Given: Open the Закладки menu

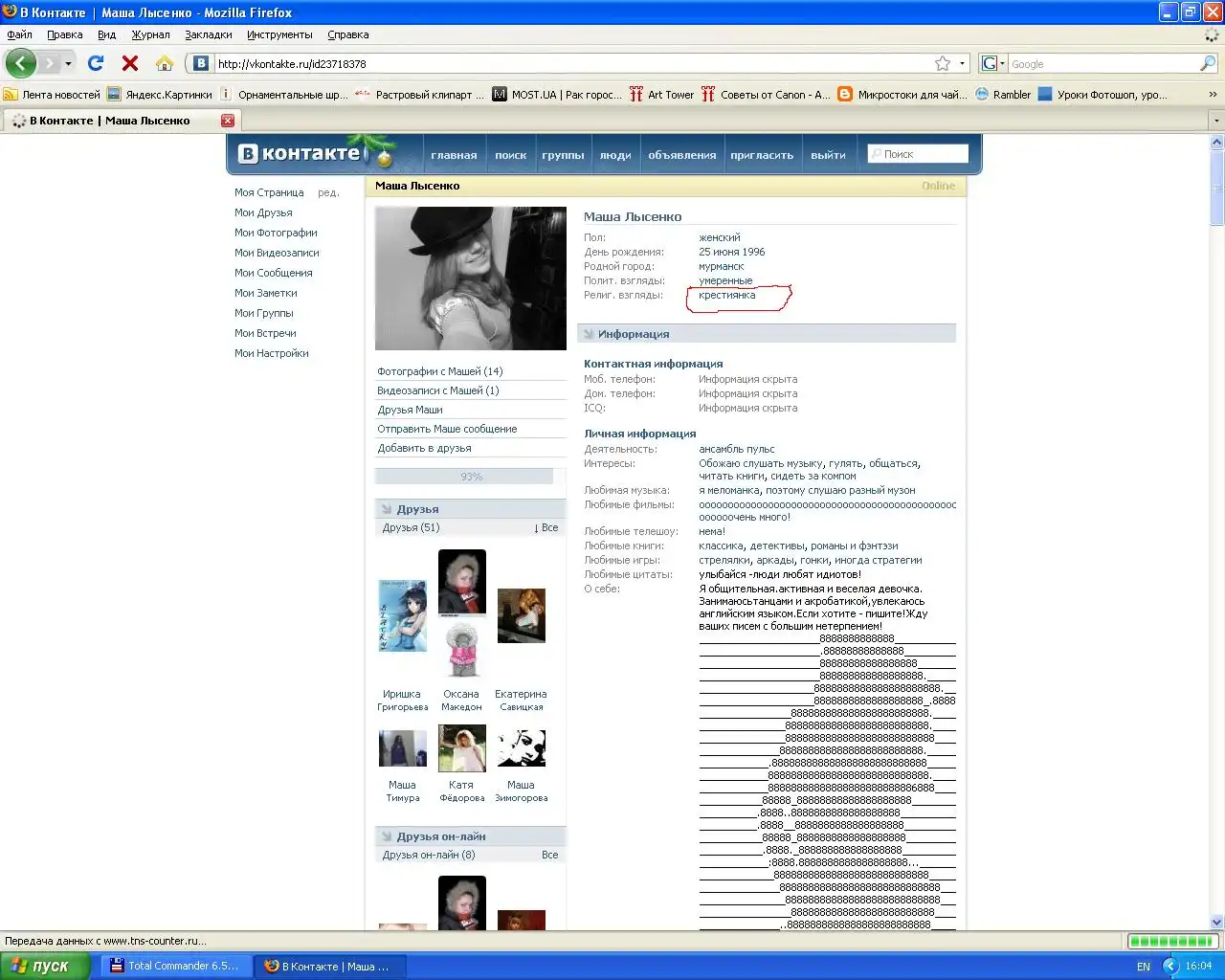Looking at the screenshot, I should coord(209,34).
